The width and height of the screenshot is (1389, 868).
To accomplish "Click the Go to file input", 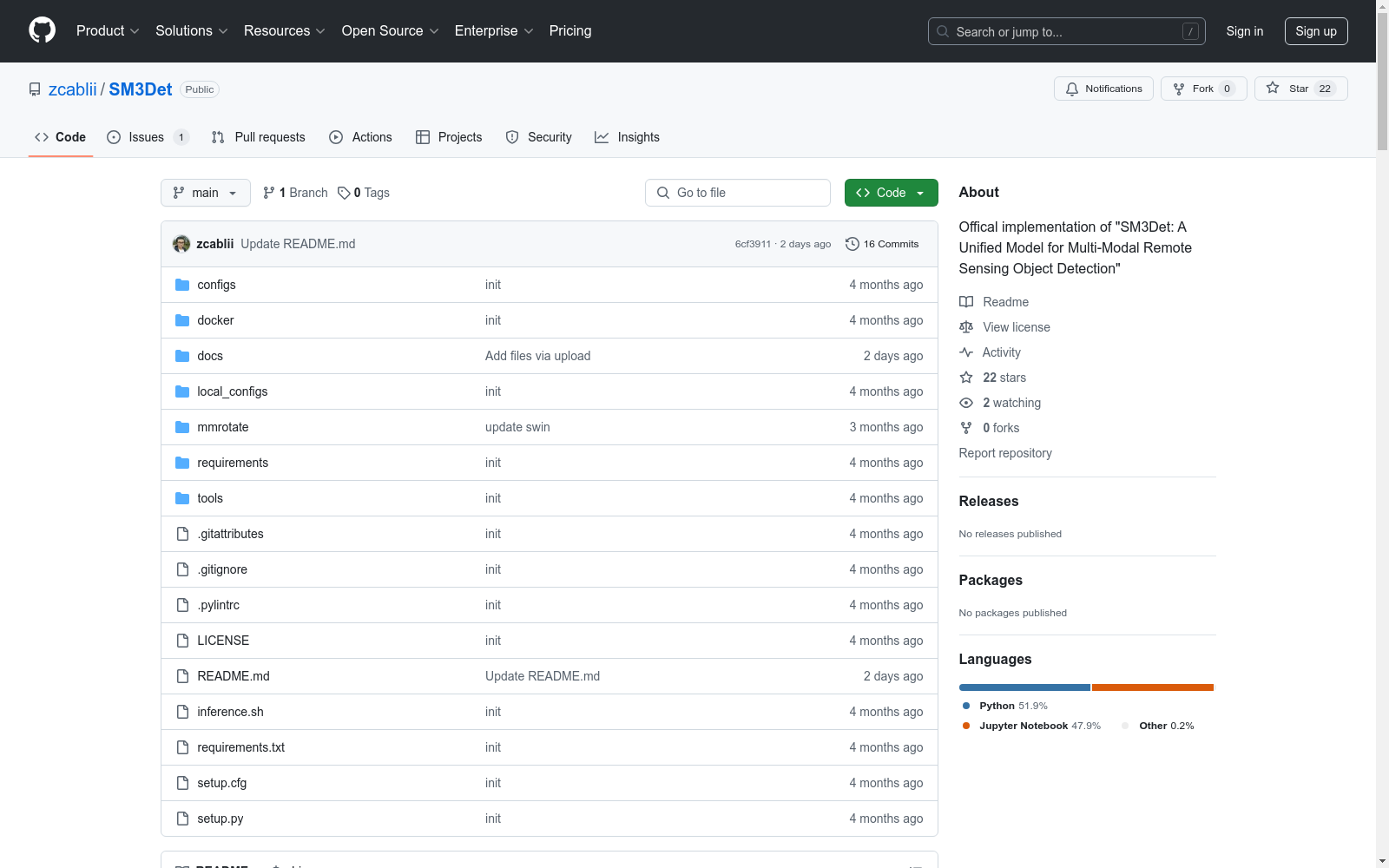I will [738, 193].
